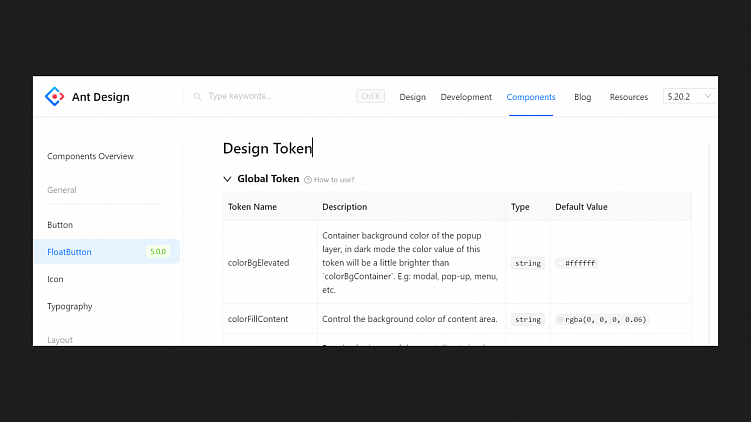Go to Typography in the sidebar

tap(70, 306)
